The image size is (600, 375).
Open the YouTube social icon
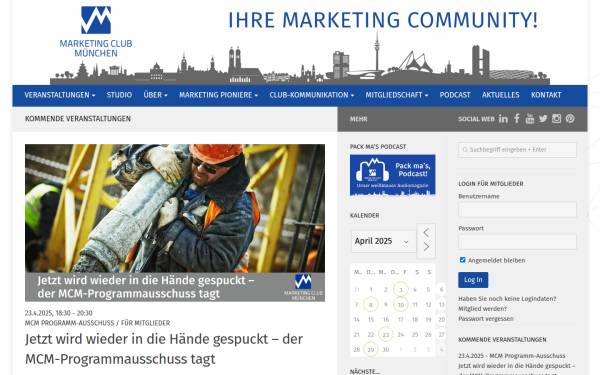click(x=530, y=119)
